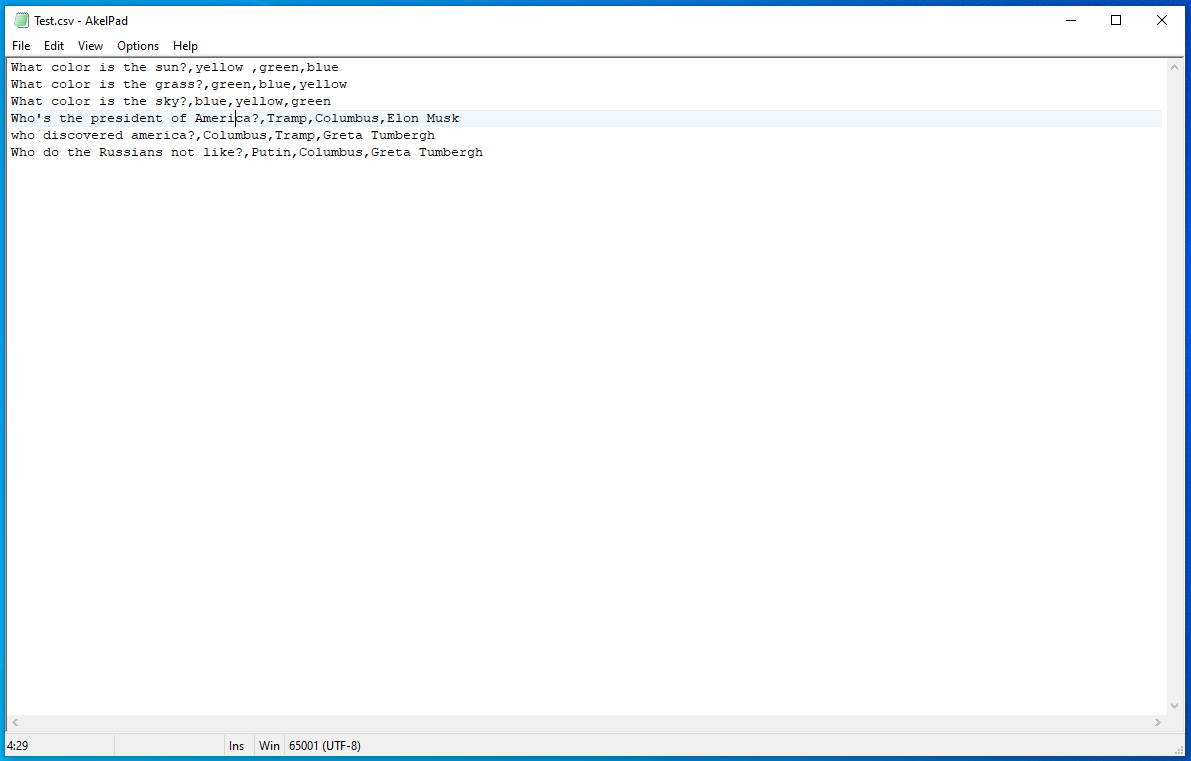The width and height of the screenshot is (1191, 761).
Task: Click the line 'Who do the Russians not like?'
Action: pyautogui.click(x=247, y=152)
